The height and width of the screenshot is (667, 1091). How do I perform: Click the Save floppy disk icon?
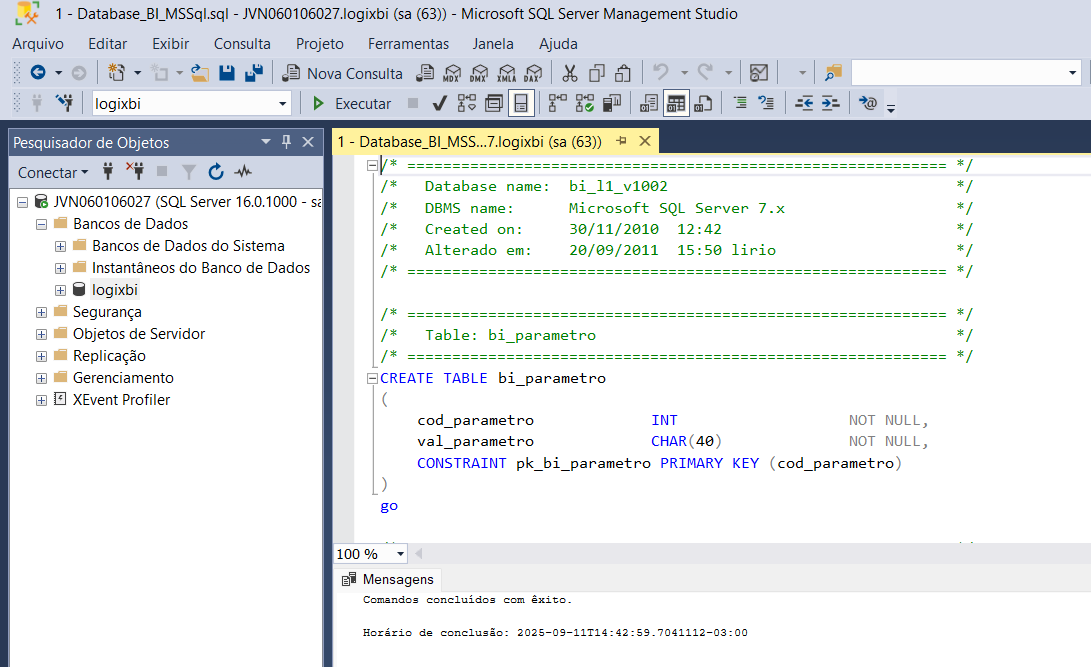click(227, 73)
